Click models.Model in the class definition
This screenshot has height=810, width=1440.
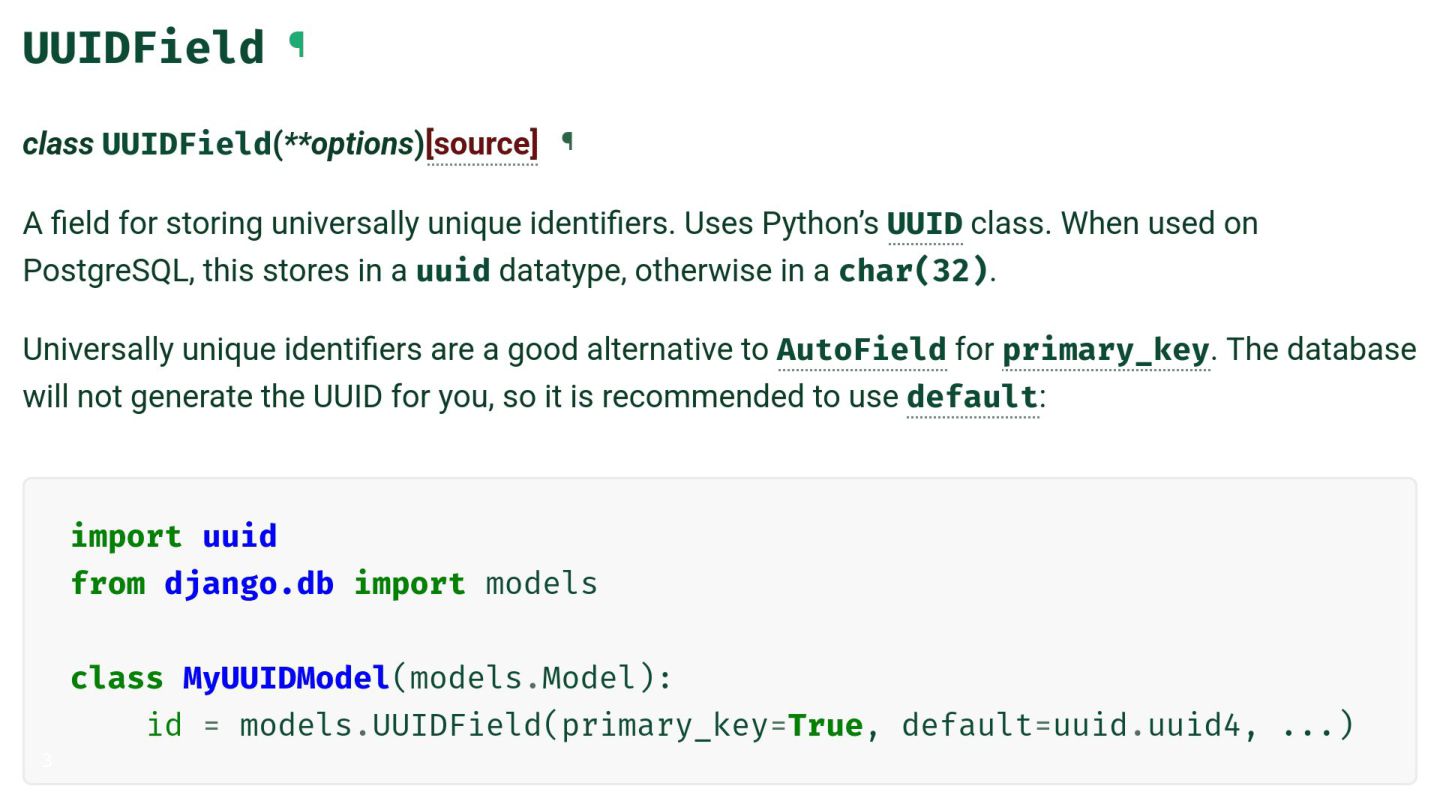click(523, 678)
